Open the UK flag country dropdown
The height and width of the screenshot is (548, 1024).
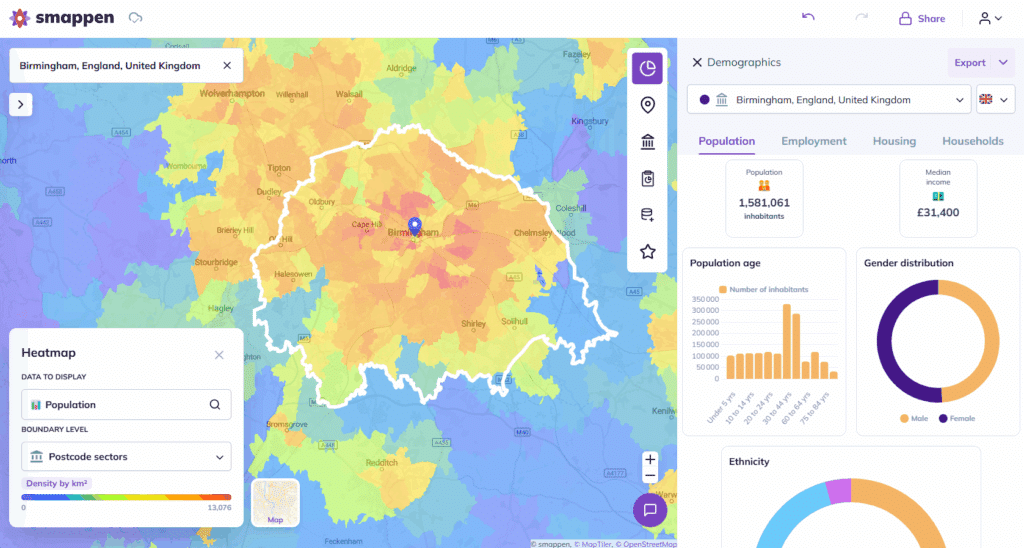pyautogui.click(x=994, y=100)
